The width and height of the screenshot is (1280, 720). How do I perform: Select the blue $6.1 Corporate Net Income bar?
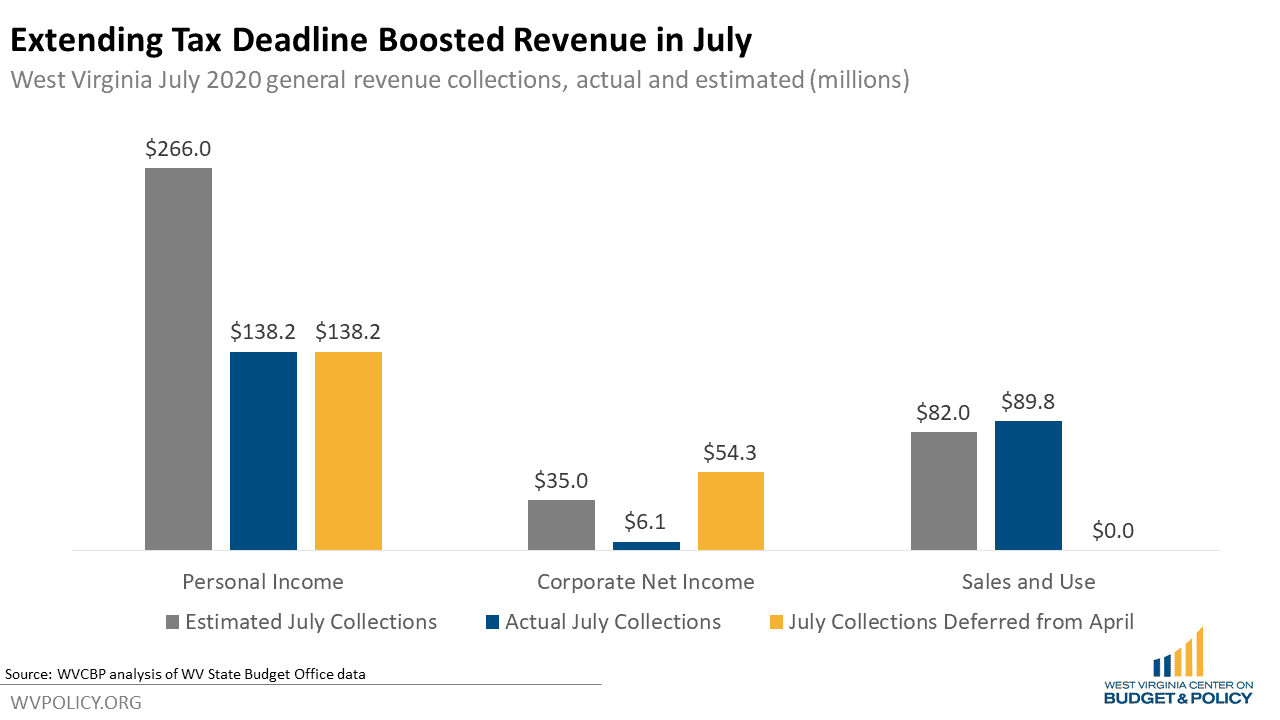pyautogui.click(x=646, y=544)
